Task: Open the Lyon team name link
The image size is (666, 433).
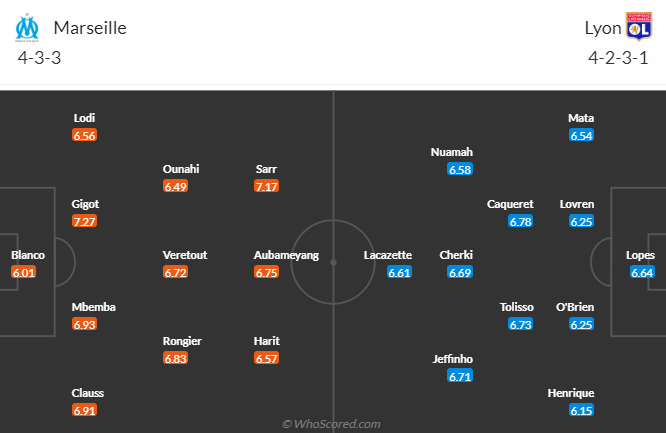Action: (x=602, y=28)
